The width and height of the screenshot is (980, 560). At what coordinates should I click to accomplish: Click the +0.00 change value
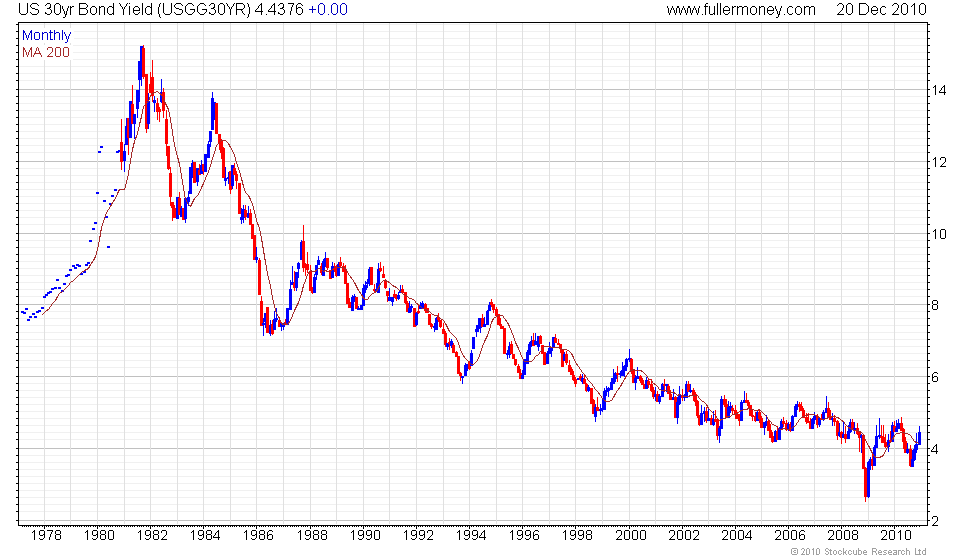click(328, 10)
